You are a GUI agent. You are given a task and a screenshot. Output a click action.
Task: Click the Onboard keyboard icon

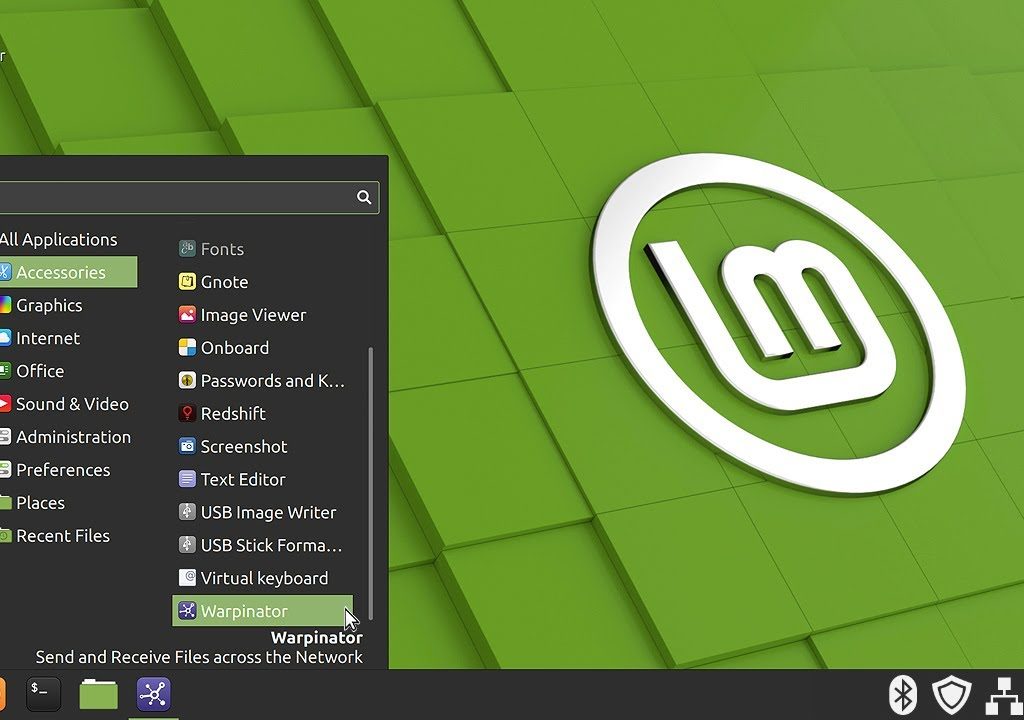point(187,348)
